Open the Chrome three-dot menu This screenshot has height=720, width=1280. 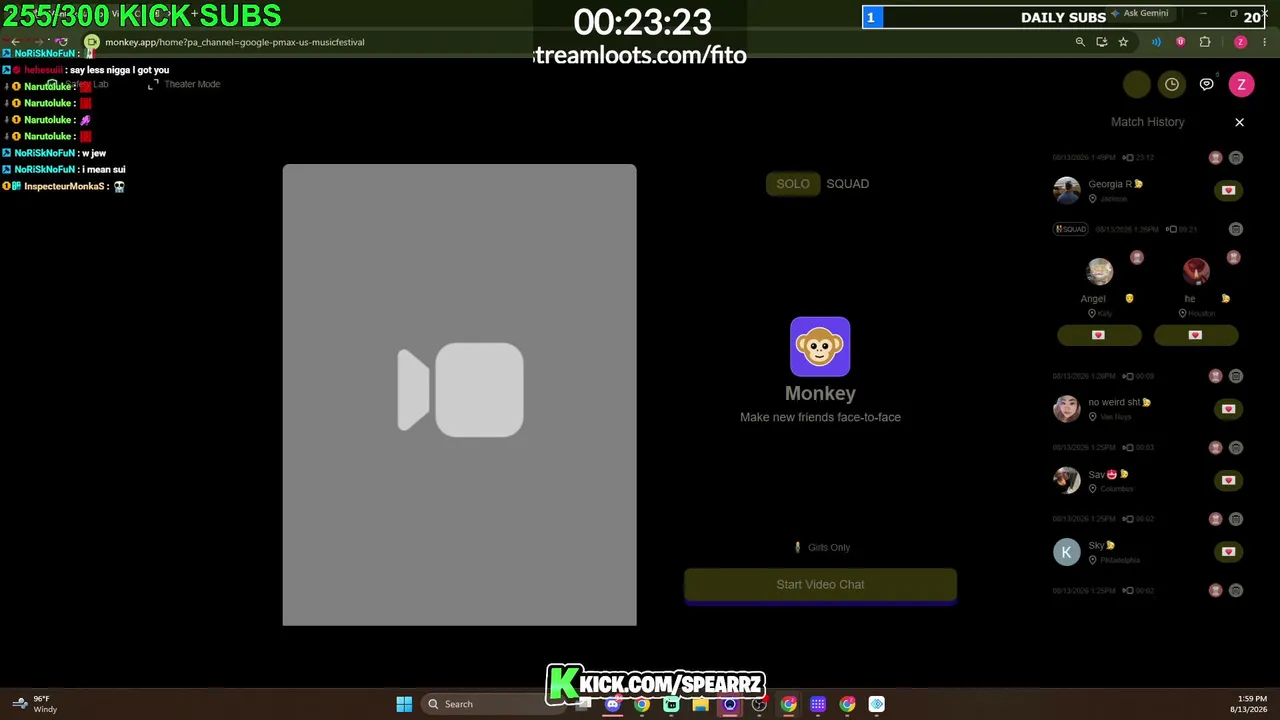(x=1265, y=42)
